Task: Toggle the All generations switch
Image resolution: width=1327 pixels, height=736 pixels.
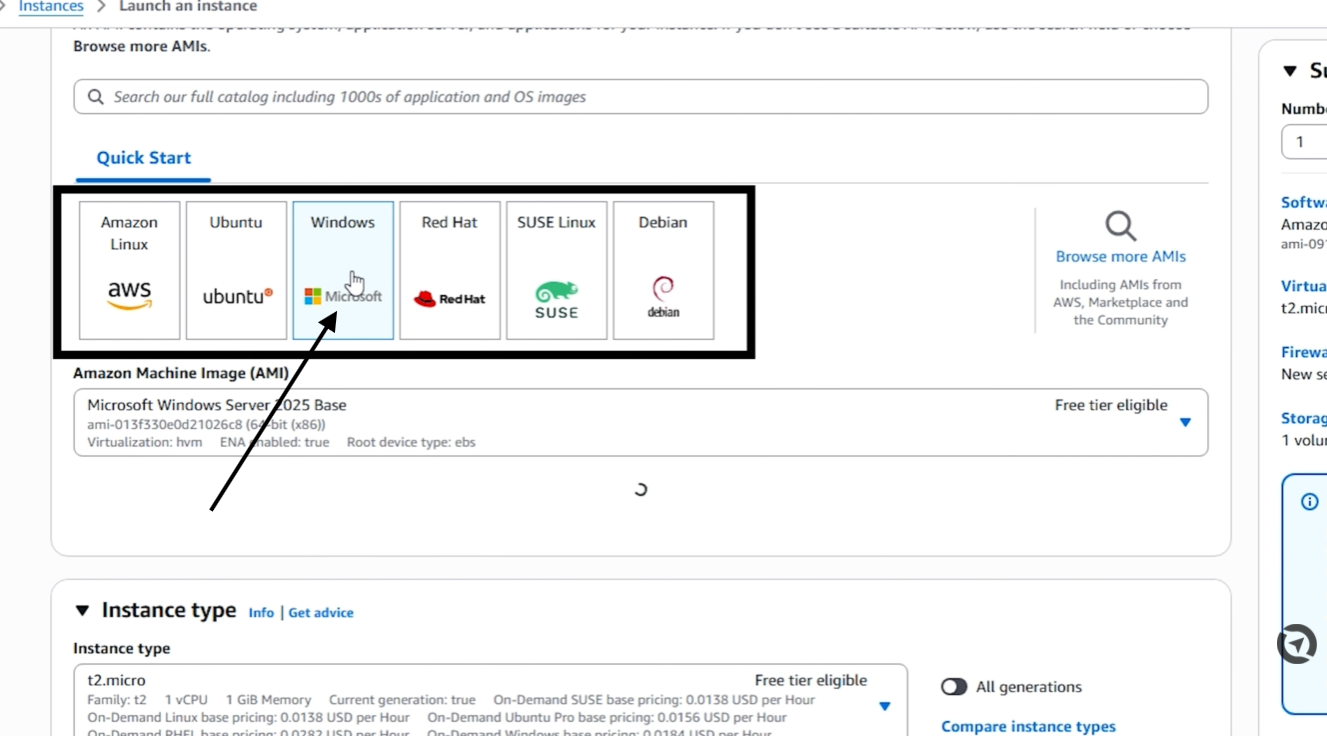Action: pyautogui.click(x=954, y=687)
